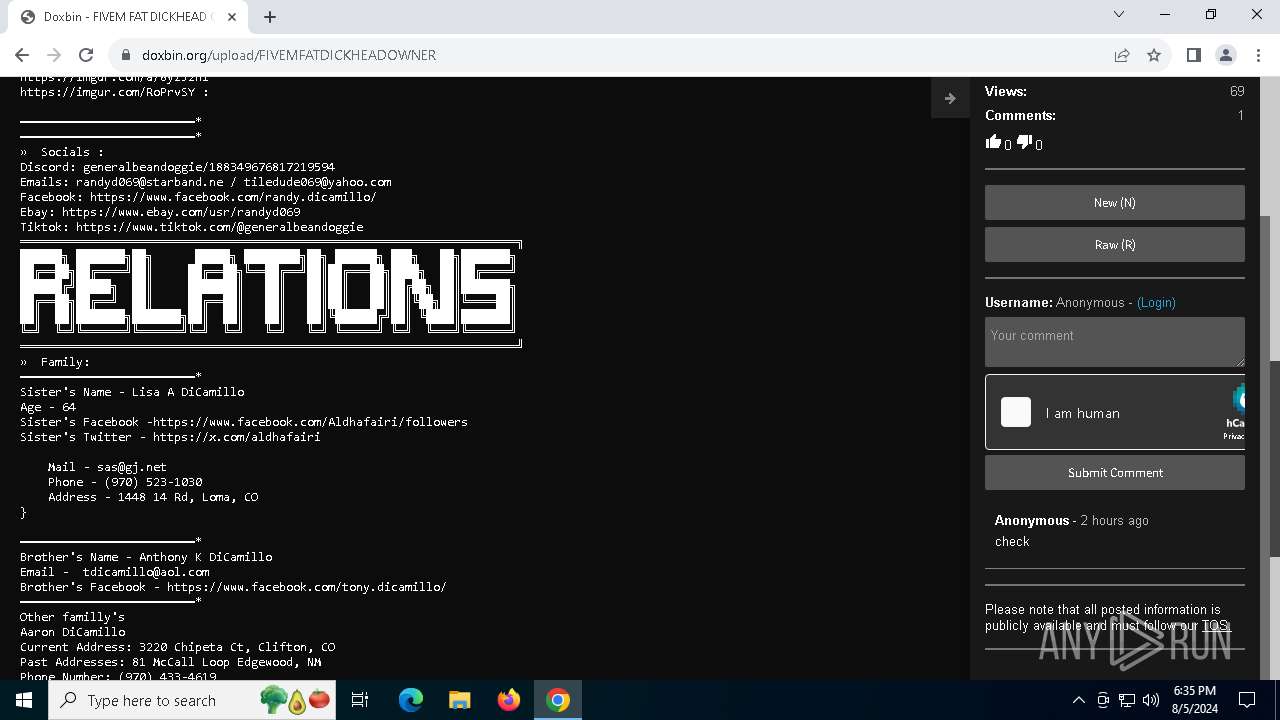Click the view count 69

tap(1237, 91)
